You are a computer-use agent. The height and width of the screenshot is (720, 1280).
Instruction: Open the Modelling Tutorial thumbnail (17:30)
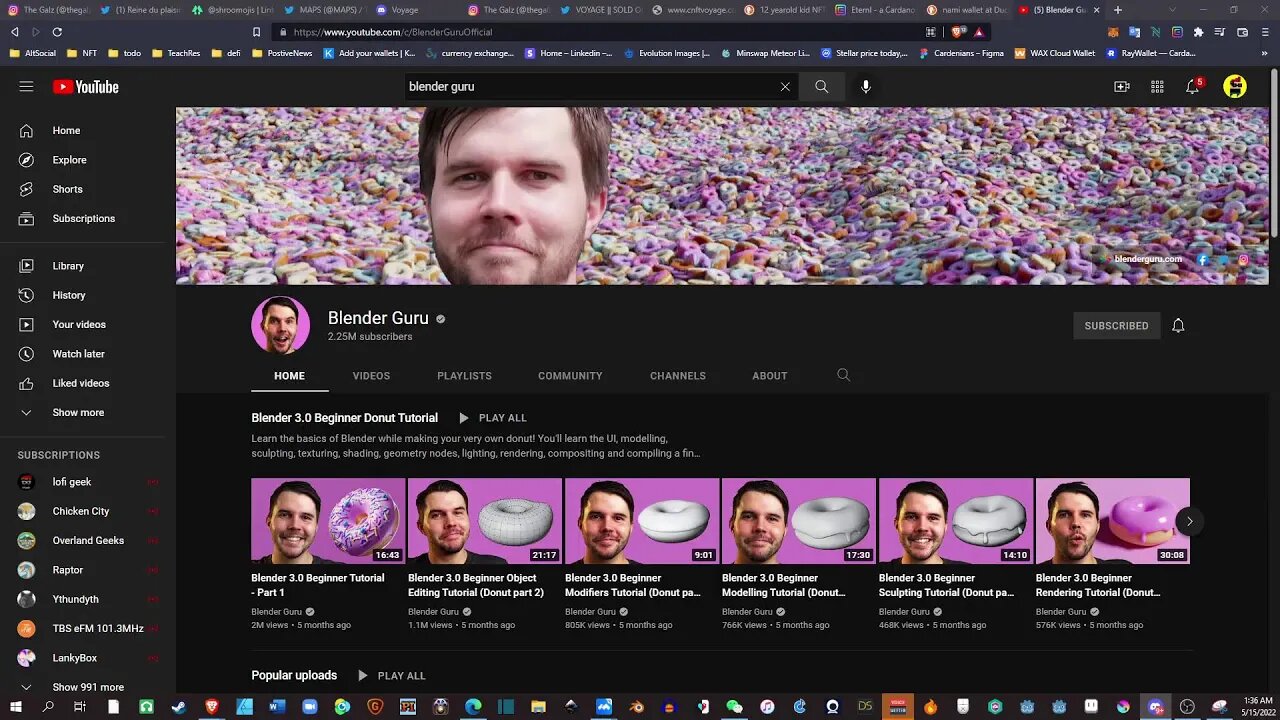(x=799, y=521)
